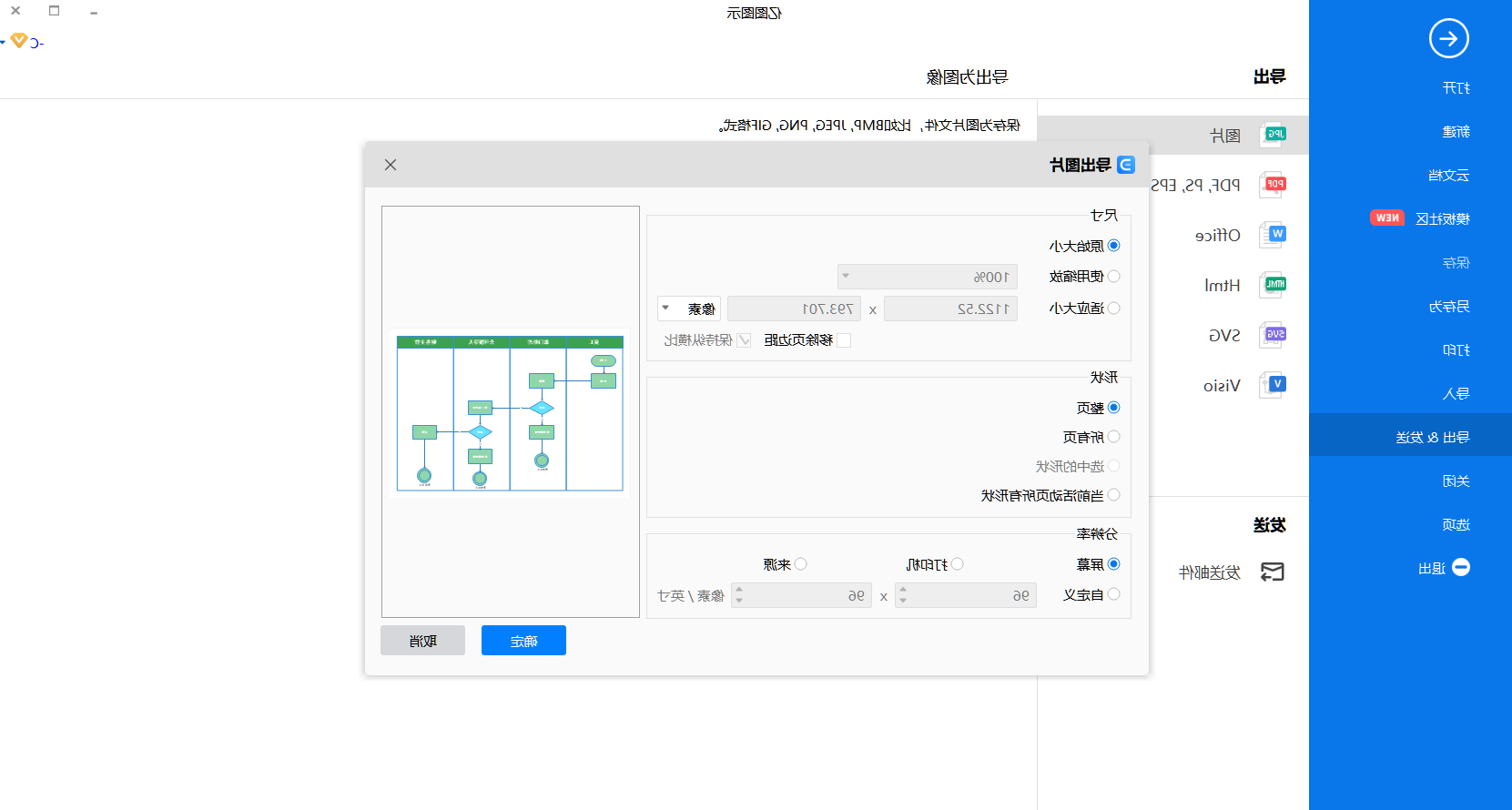
Task: Click the flowchart preview thumbnail
Action: pyautogui.click(x=510, y=412)
